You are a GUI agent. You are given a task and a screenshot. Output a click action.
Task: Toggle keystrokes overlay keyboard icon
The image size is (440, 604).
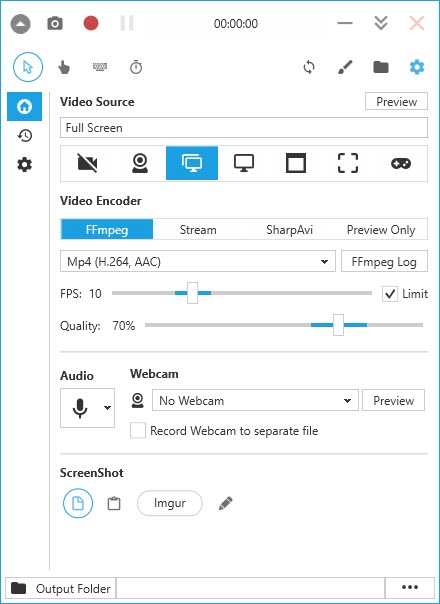click(100, 67)
